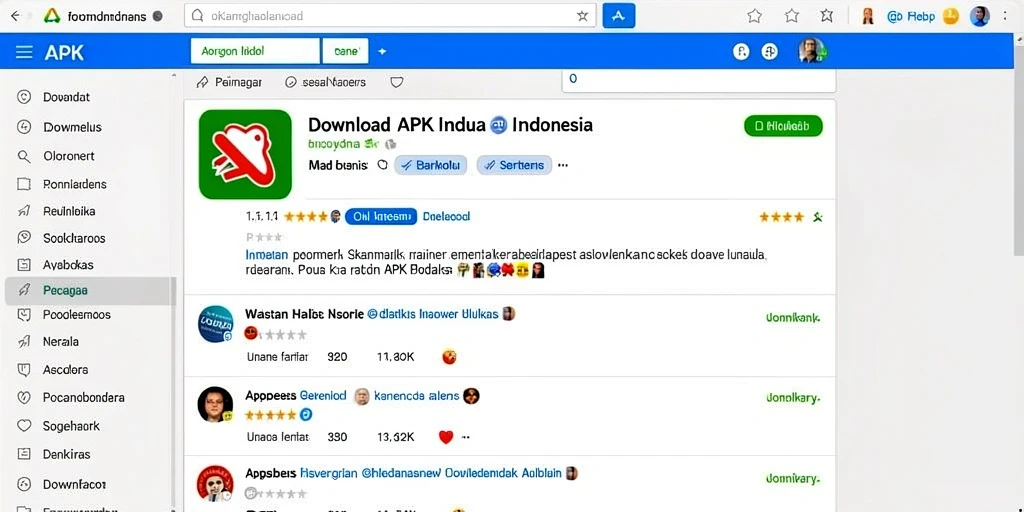Click the shield icon in filter row

click(396, 82)
